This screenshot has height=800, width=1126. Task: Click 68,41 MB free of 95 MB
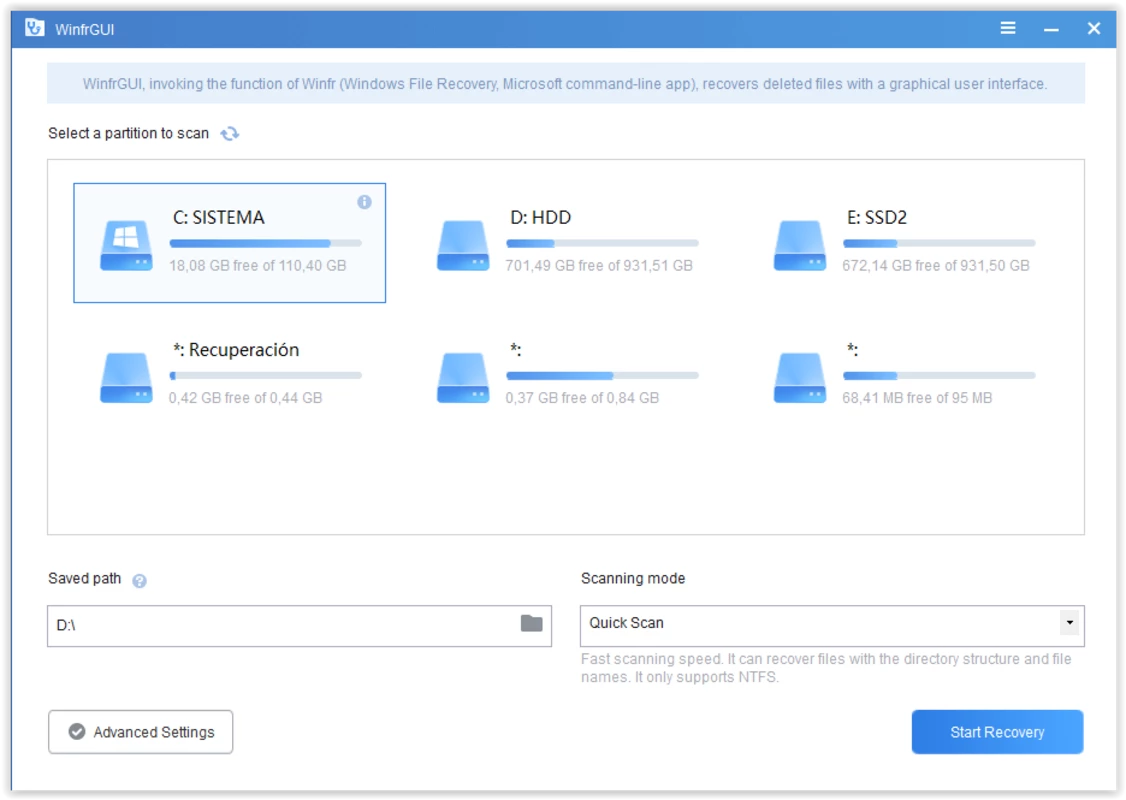917,398
